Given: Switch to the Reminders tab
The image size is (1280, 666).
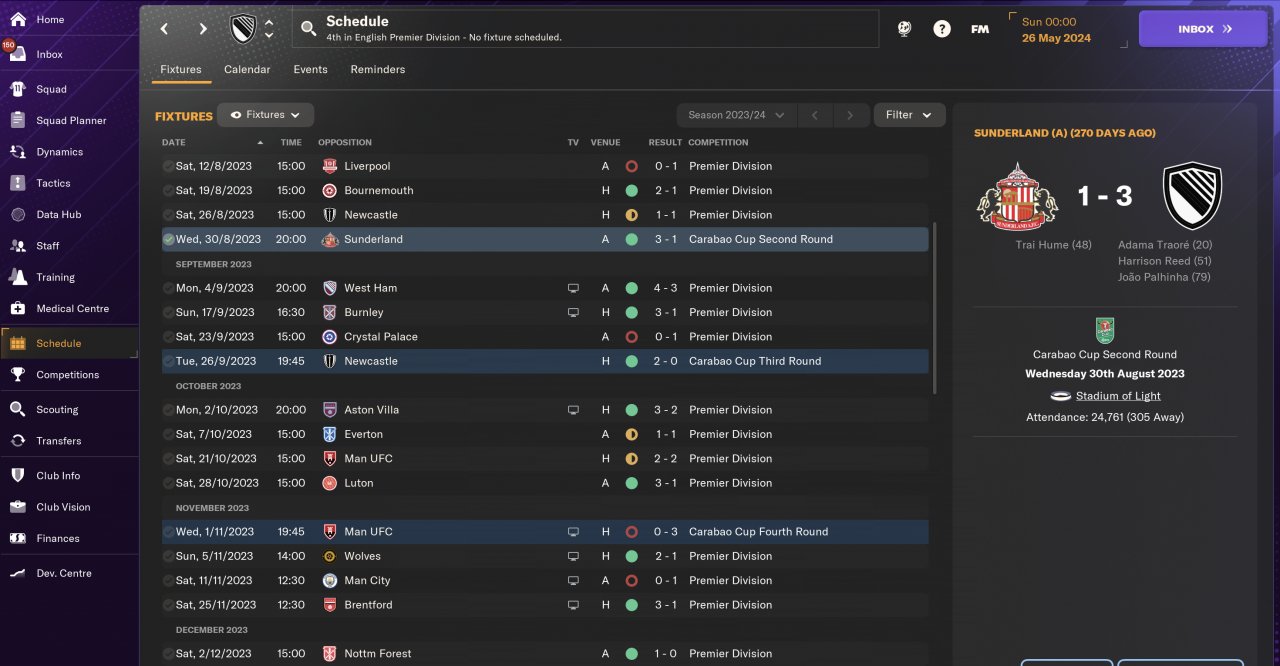Looking at the screenshot, I should tap(378, 70).
